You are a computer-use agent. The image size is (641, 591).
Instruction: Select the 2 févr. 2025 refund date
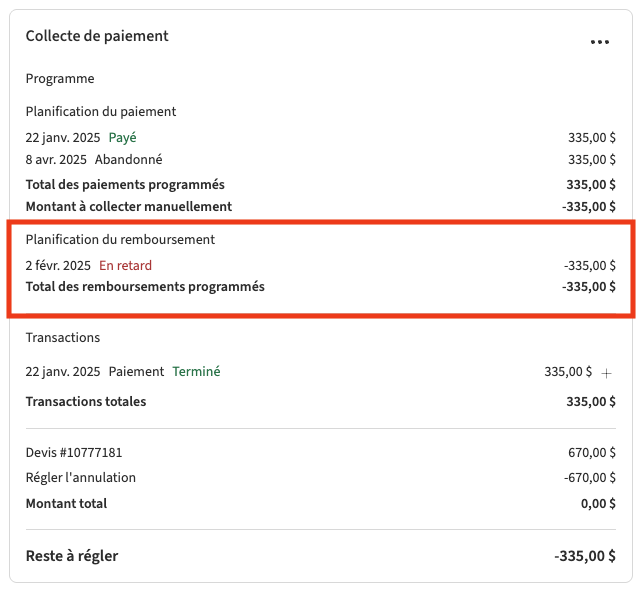coord(58,265)
